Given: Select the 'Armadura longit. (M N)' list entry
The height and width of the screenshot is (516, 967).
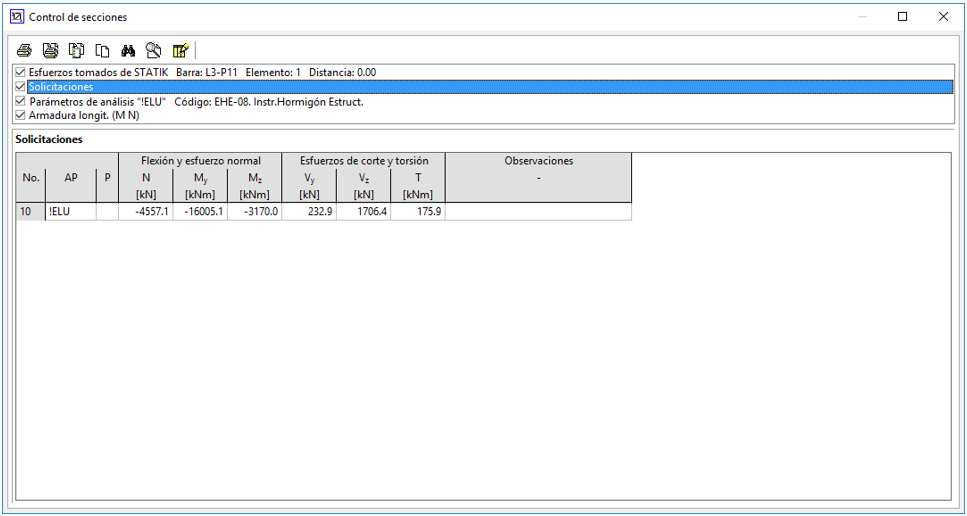Looking at the screenshot, I should [x=84, y=115].
